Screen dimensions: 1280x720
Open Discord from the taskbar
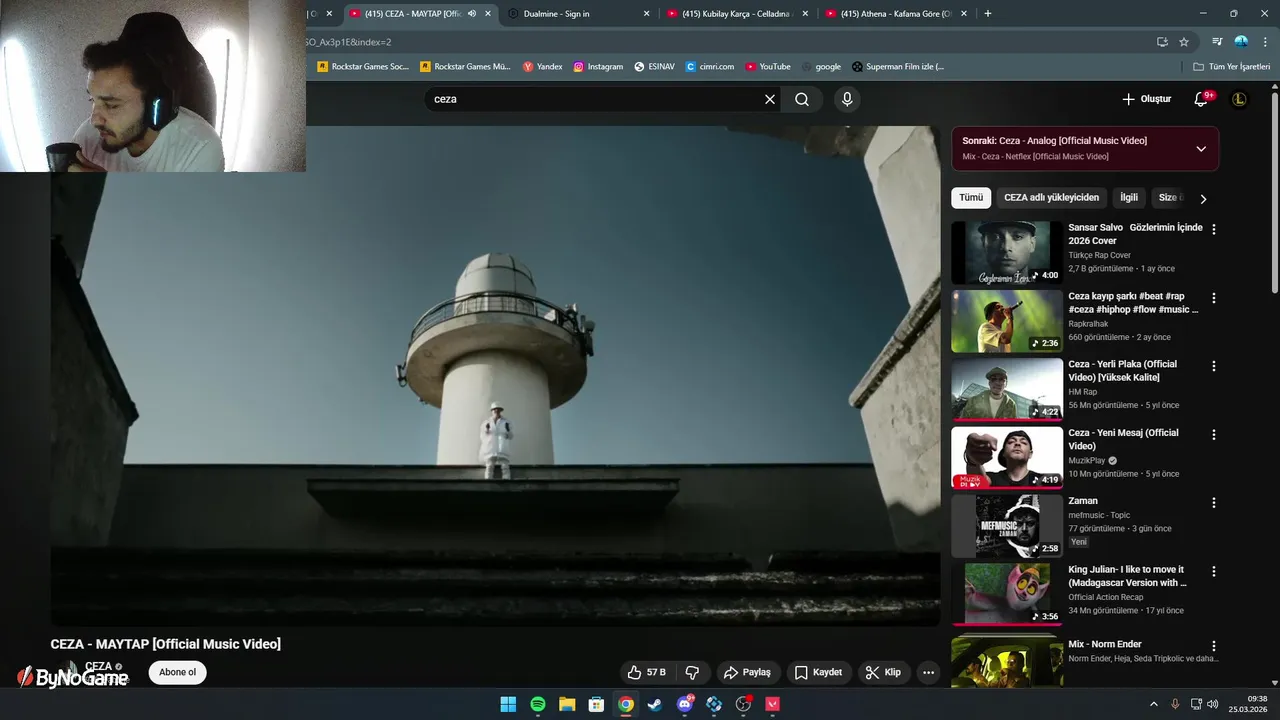coord(685,704)
